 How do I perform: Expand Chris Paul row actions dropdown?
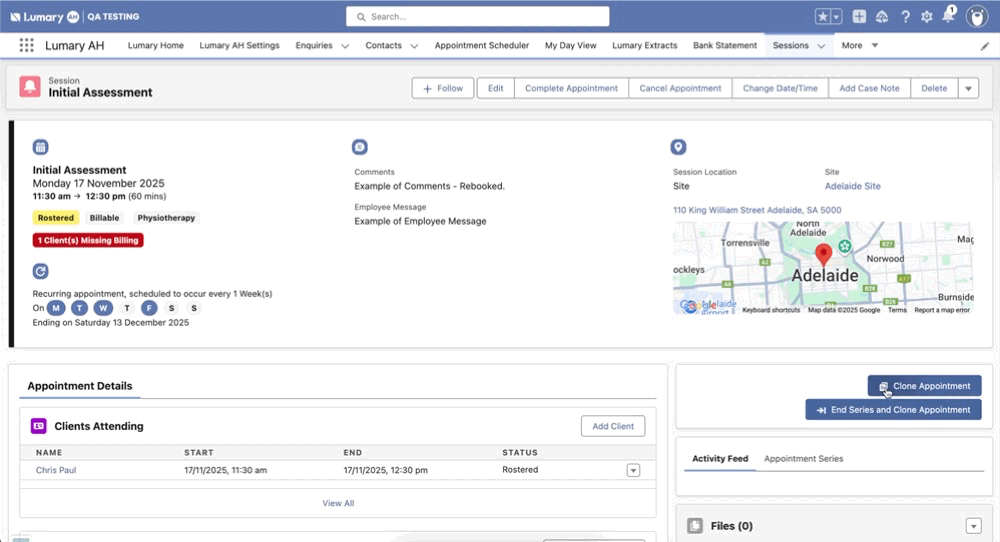point(633,470)
